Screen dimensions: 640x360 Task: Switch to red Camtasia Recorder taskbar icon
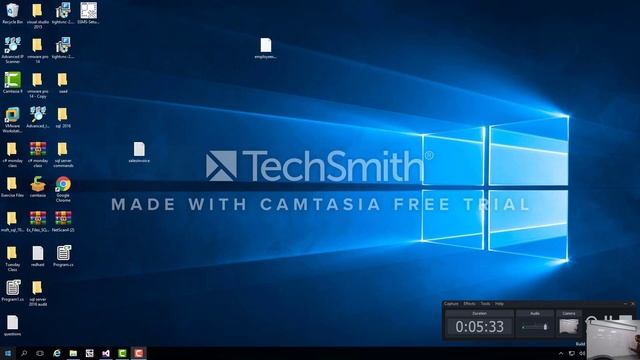click(138, 353)
